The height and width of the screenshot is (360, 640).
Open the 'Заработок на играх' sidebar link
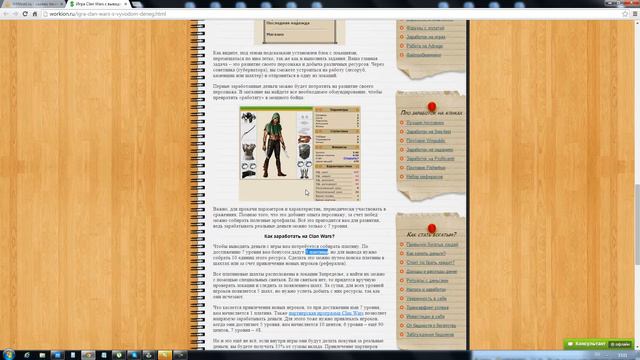pos(425,37)
